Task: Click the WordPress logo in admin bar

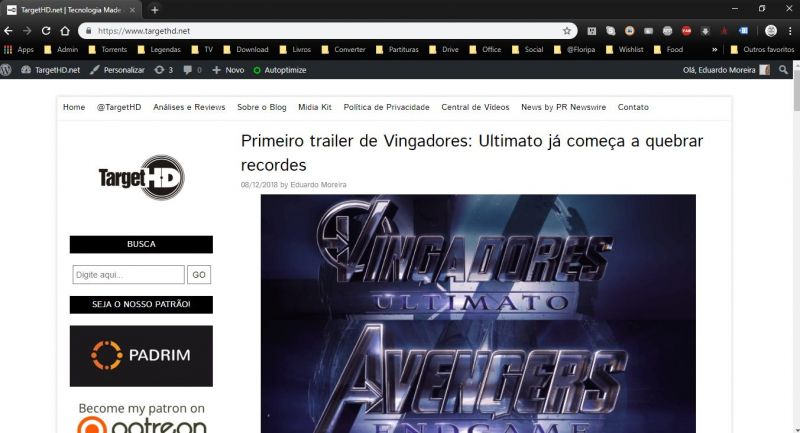Action: point(8,70)
